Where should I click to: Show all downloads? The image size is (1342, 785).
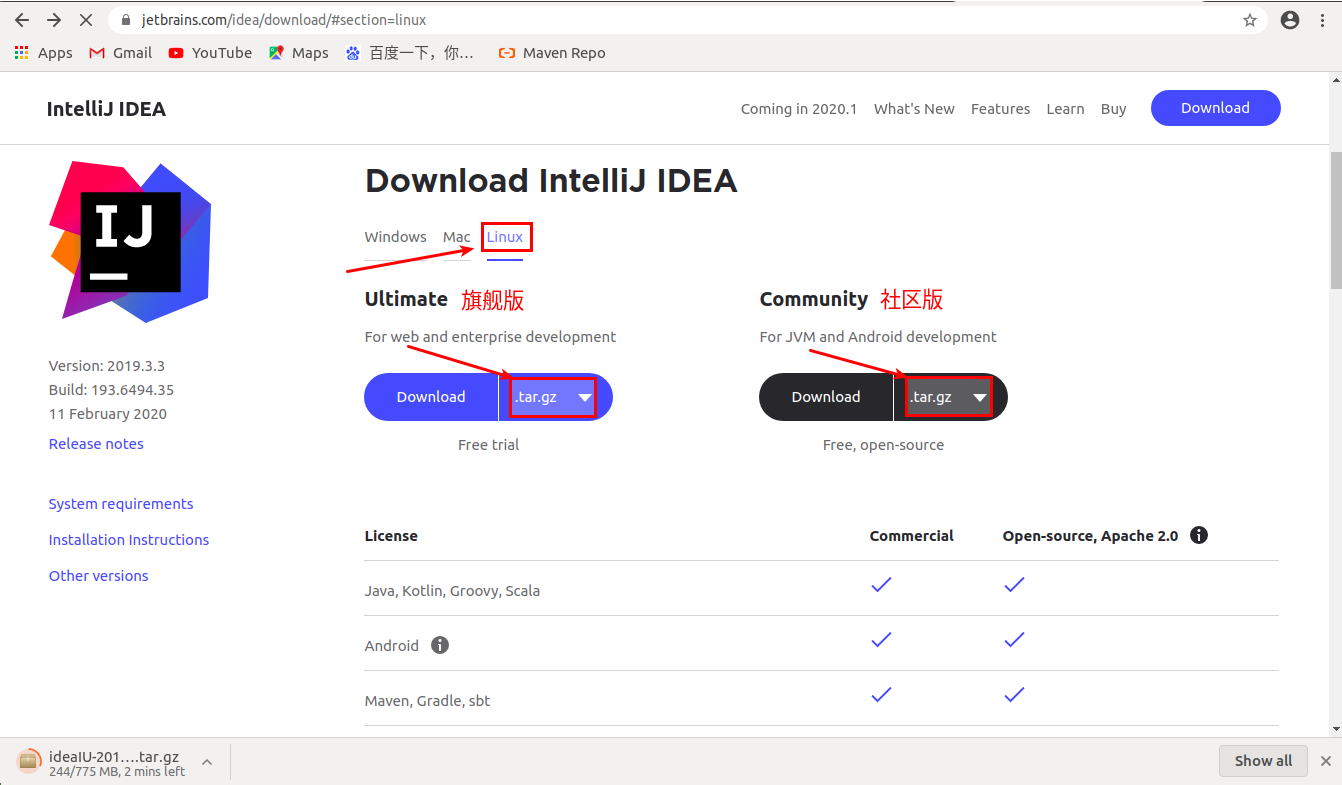(1263, 760)
